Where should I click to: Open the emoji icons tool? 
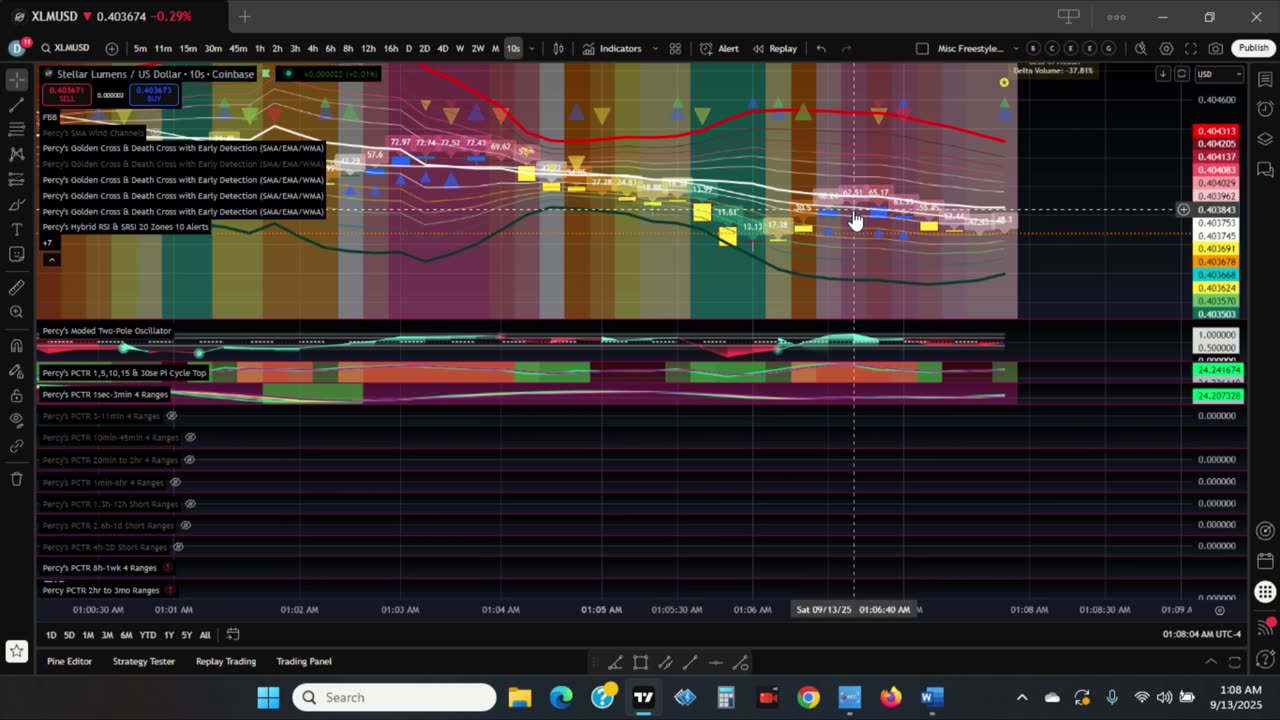[x=16, y=254]
